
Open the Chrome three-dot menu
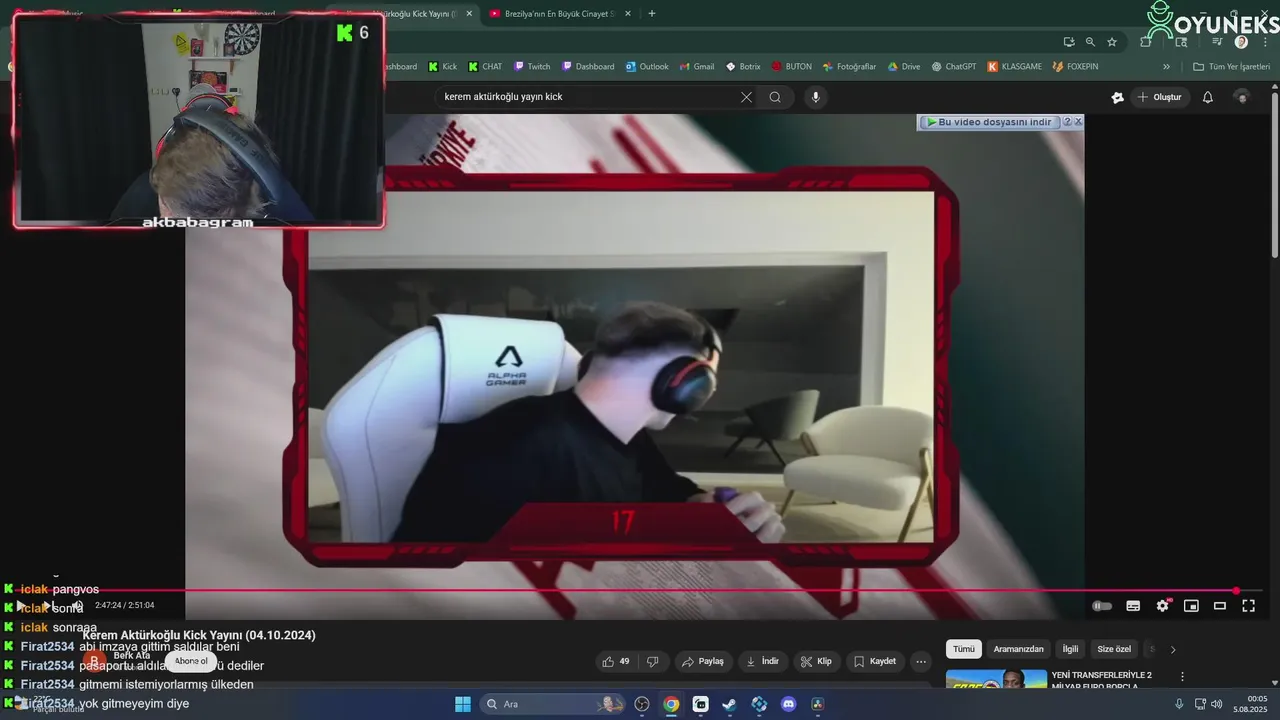pos(1266,42)
